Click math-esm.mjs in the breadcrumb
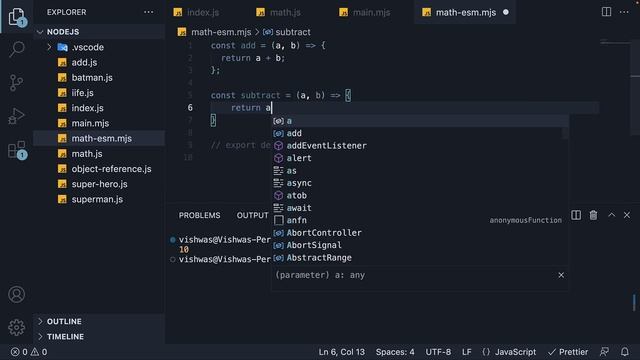This screenshot has width=640, height=360. point(221,32)
